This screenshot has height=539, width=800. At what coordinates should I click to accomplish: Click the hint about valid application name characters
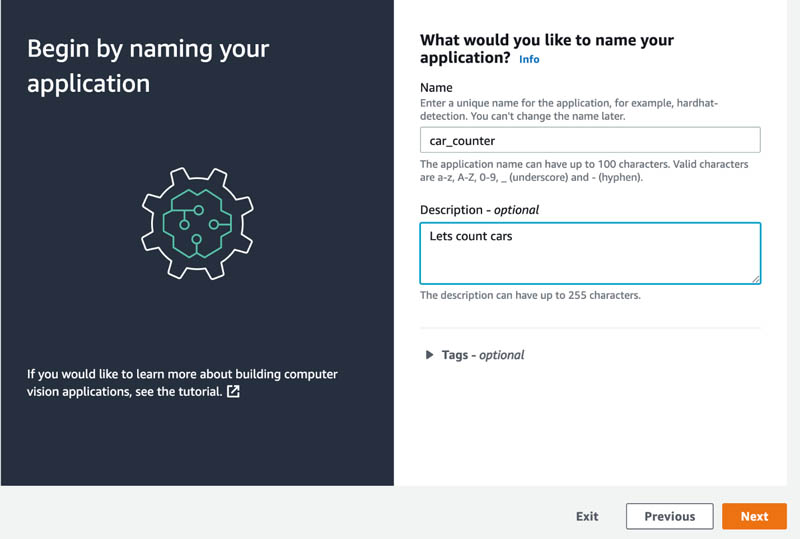pos(584,170)
